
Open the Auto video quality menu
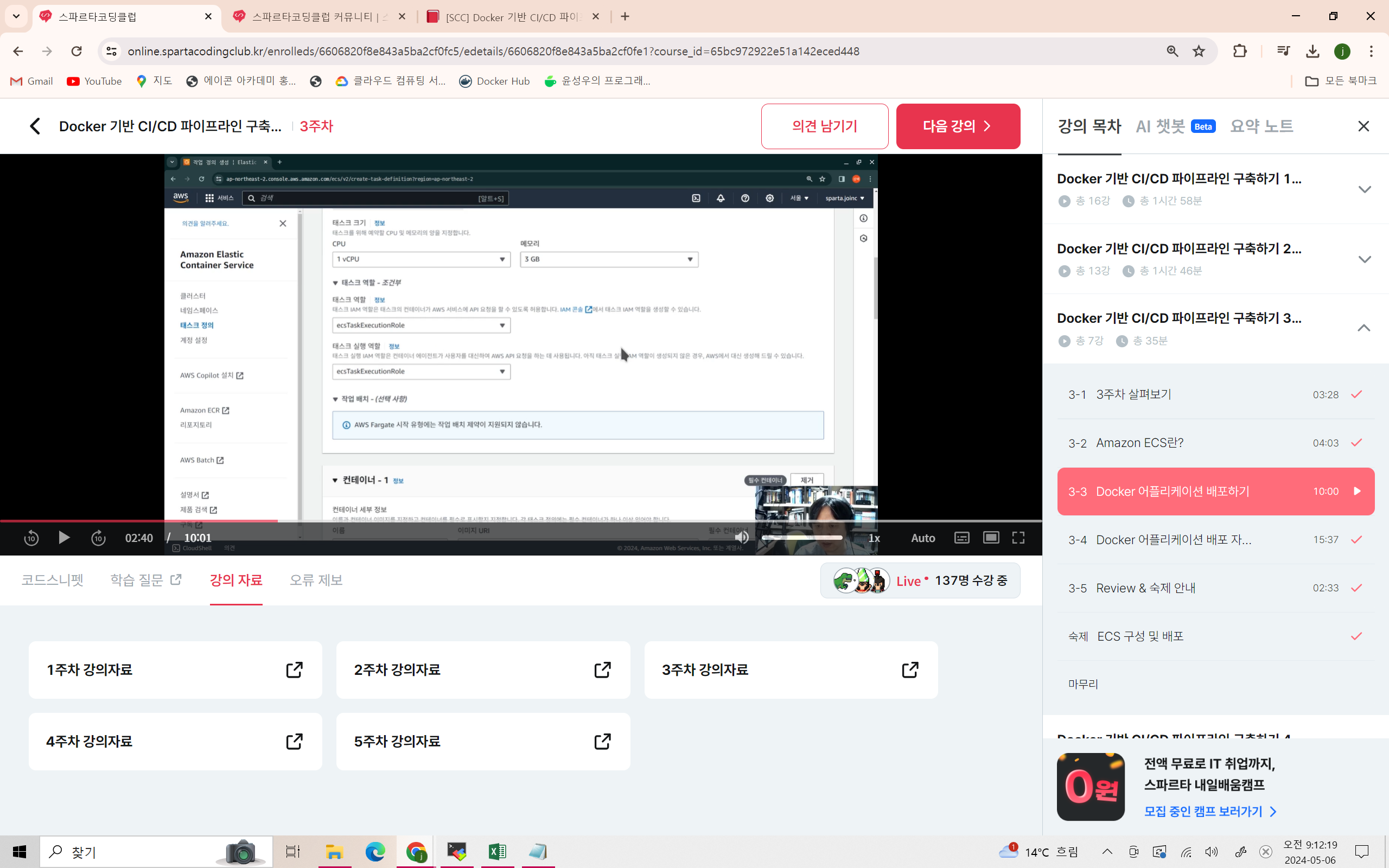[923, 538]
